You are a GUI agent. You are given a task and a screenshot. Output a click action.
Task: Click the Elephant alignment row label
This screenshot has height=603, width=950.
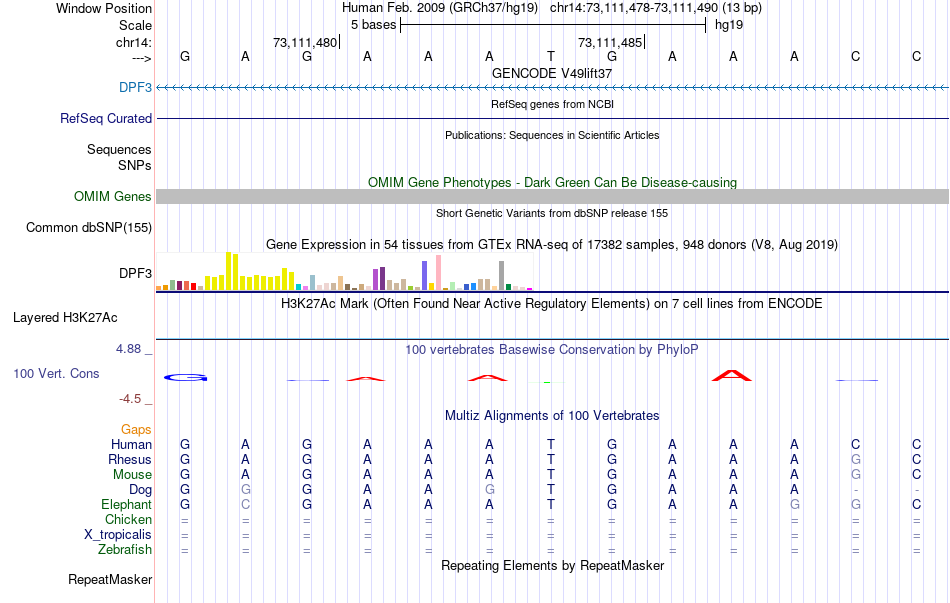pos(126,504)
